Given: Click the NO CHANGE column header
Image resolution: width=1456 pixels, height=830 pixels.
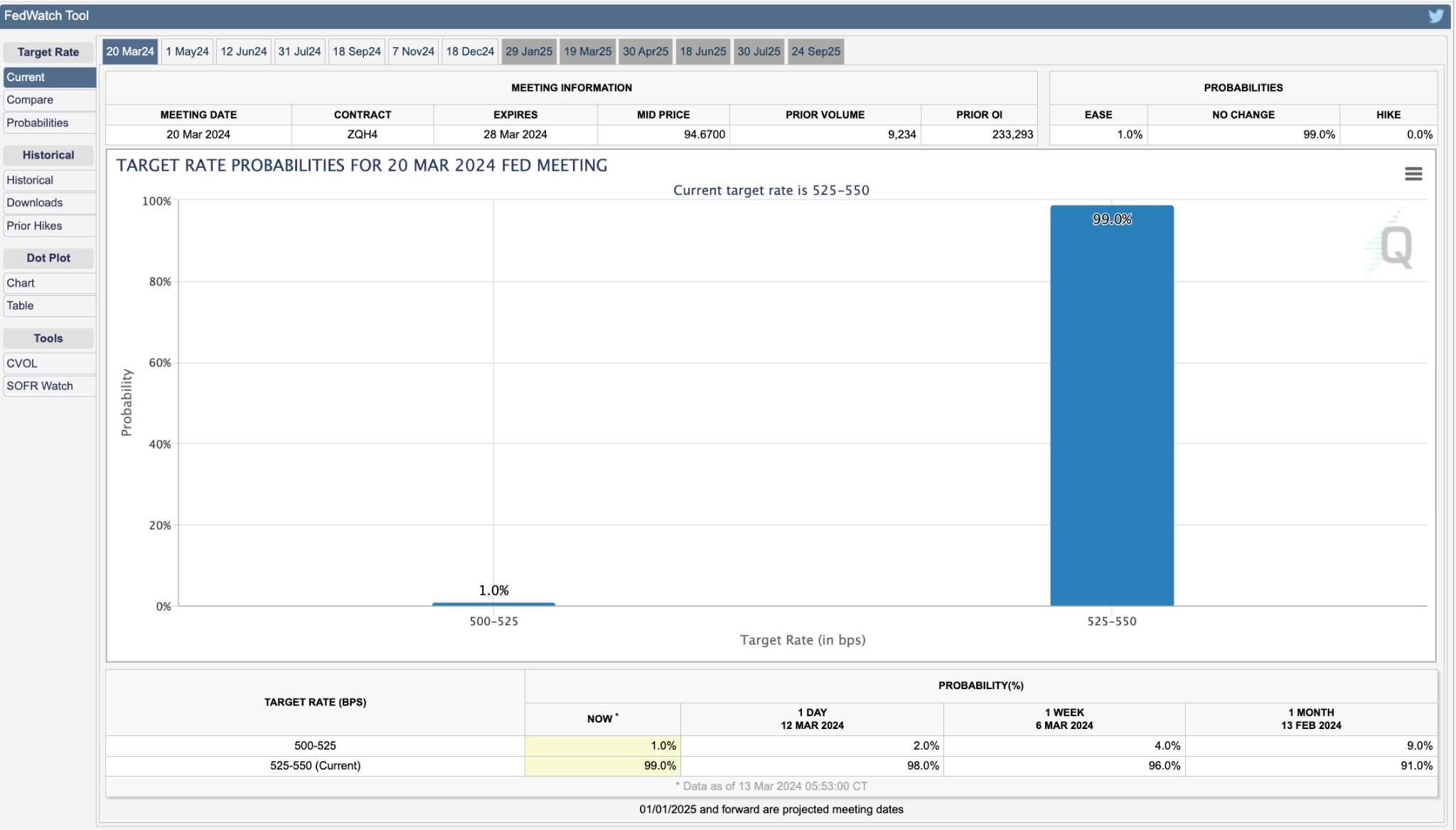Looking at the screenshot, I should (1243, 115).
